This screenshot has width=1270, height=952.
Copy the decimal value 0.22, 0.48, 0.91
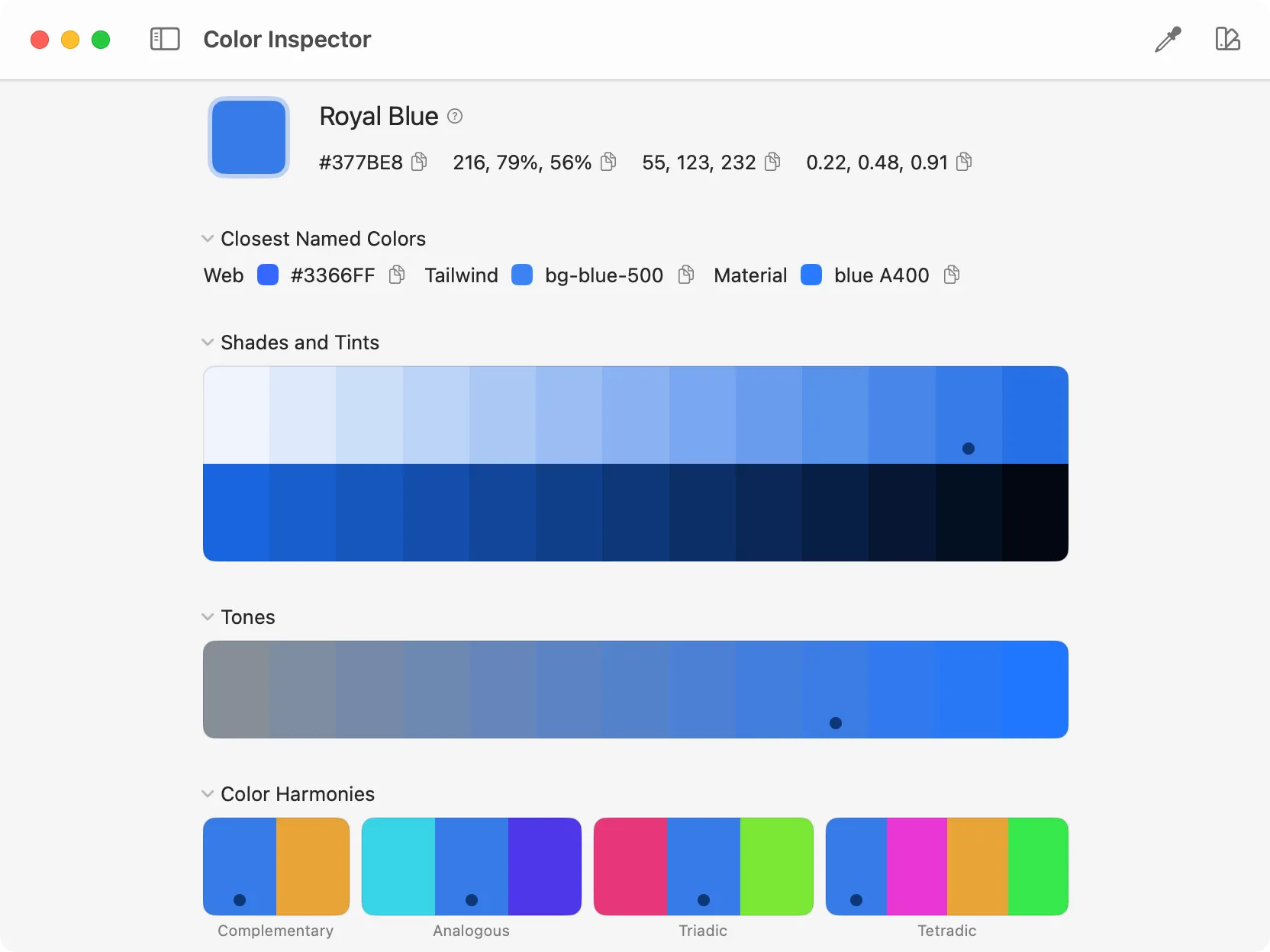pyautogui.click(x=964, y=162)
